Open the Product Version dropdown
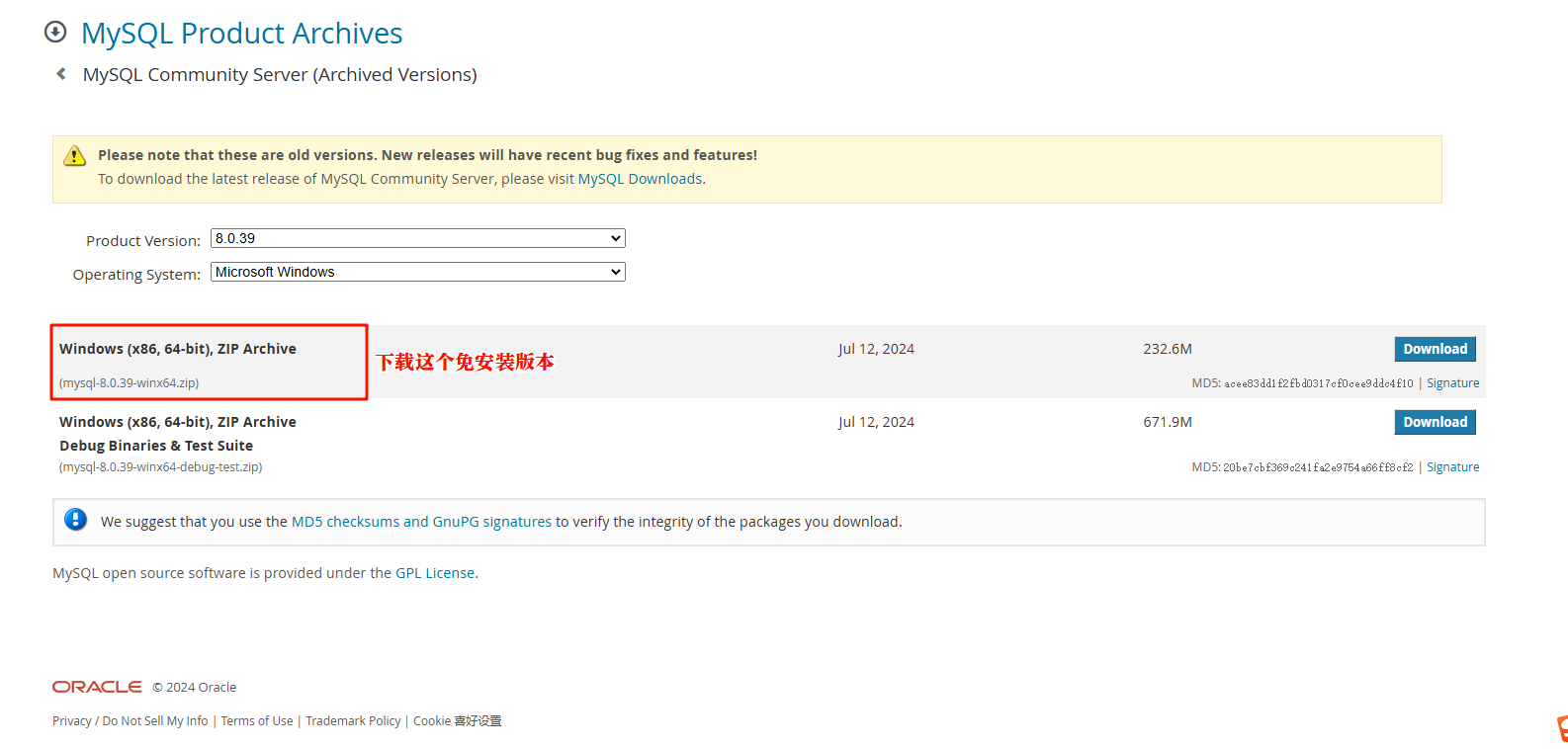This screenshot has width=1568, height=749. tap(418, 238)
